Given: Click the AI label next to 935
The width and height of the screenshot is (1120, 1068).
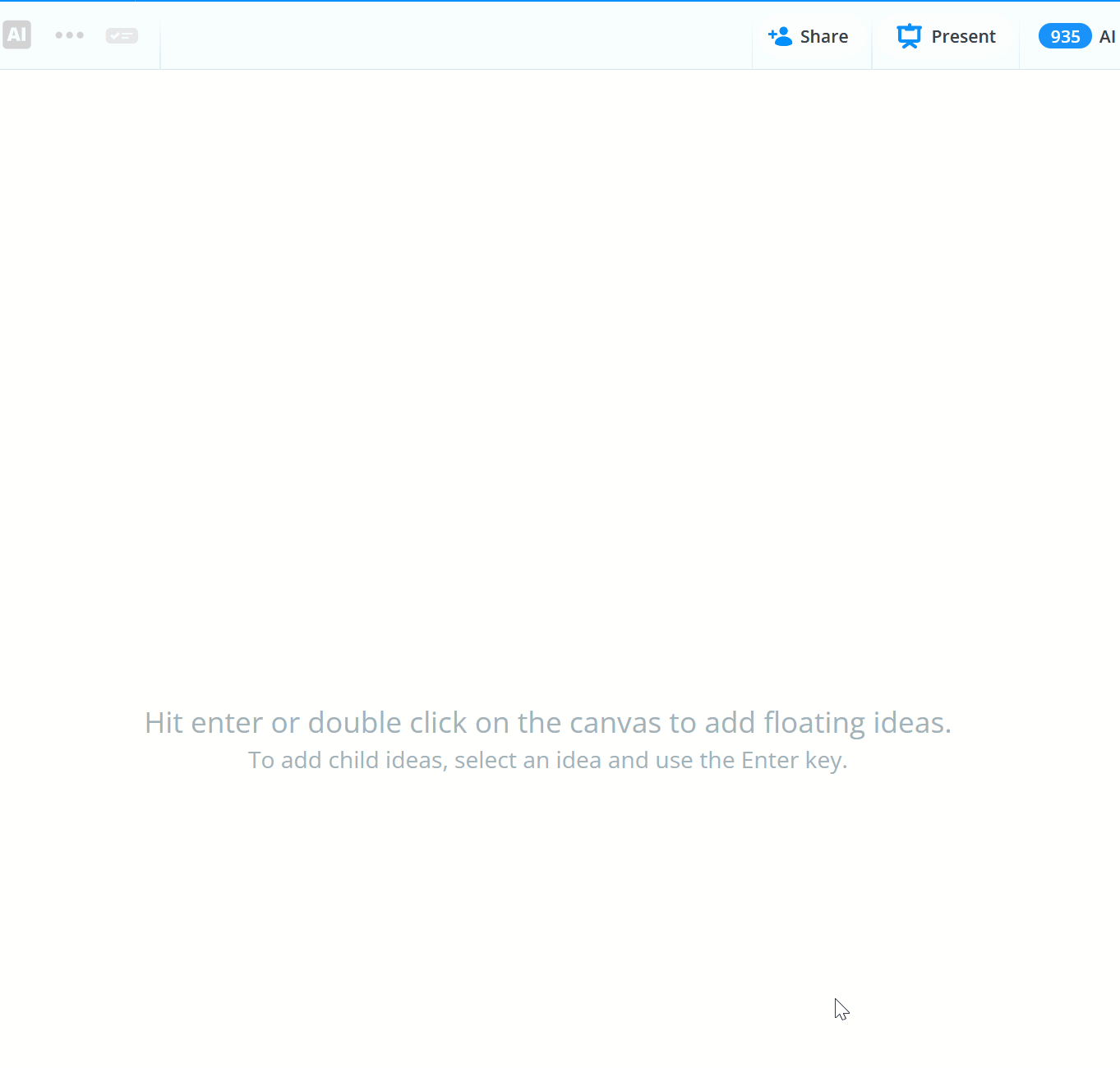Looking at the screenshot, I should click(x=1107, y=36).
